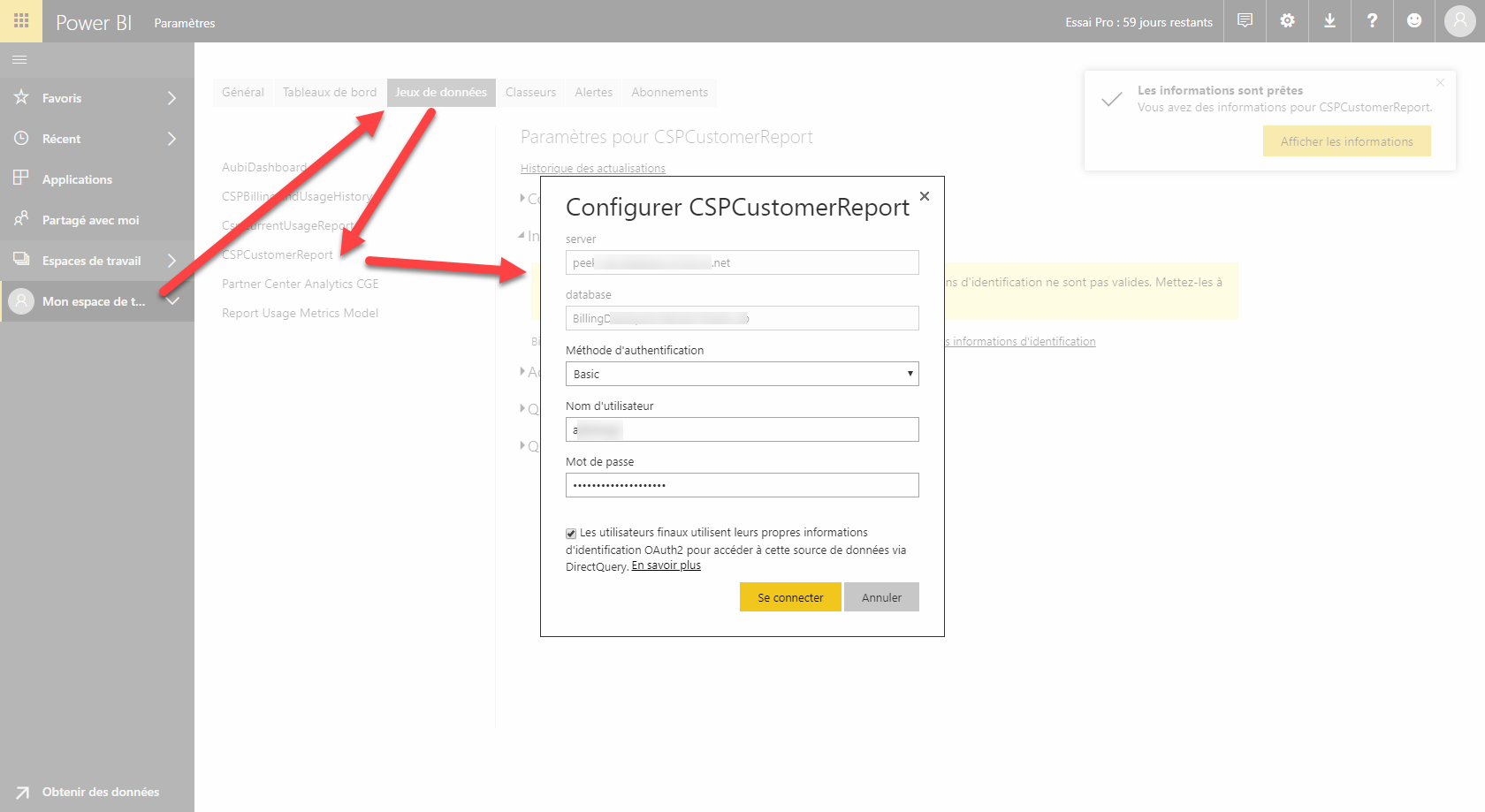Close the Configurer CSPCustomerReport dialog

925,196
